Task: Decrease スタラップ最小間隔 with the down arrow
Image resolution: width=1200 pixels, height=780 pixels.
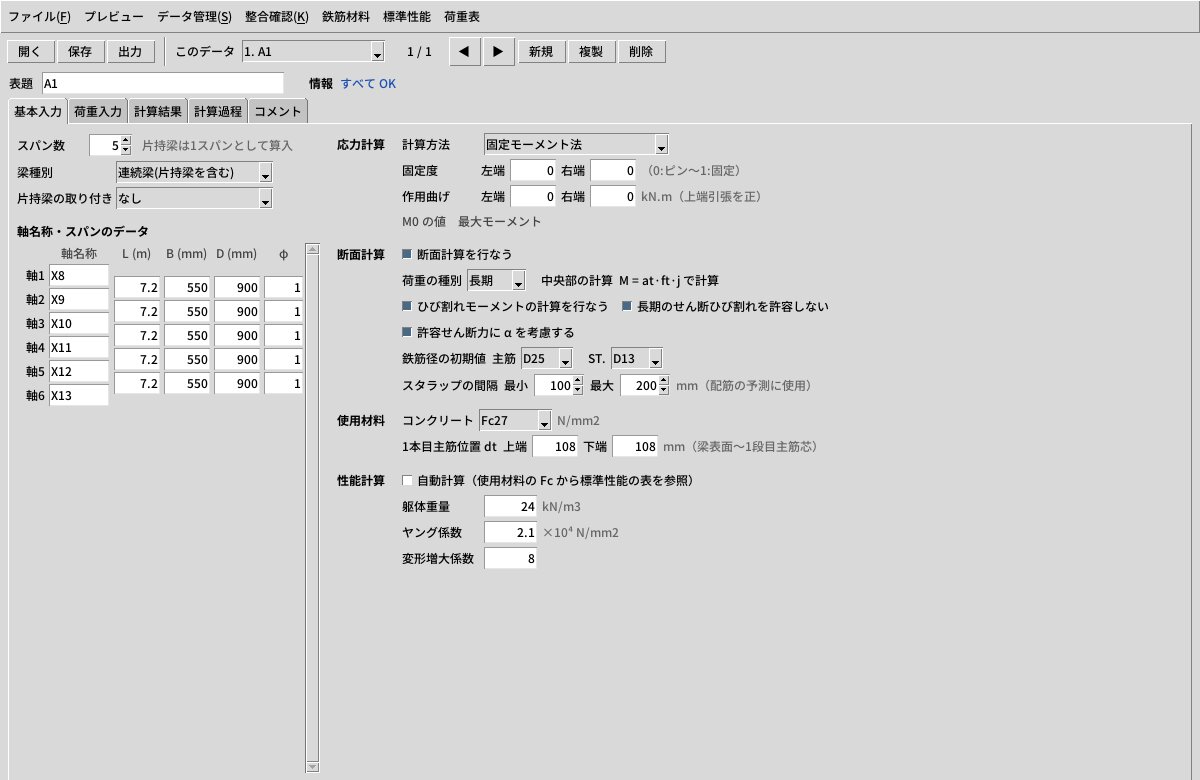Action: [x=578, y=390]
